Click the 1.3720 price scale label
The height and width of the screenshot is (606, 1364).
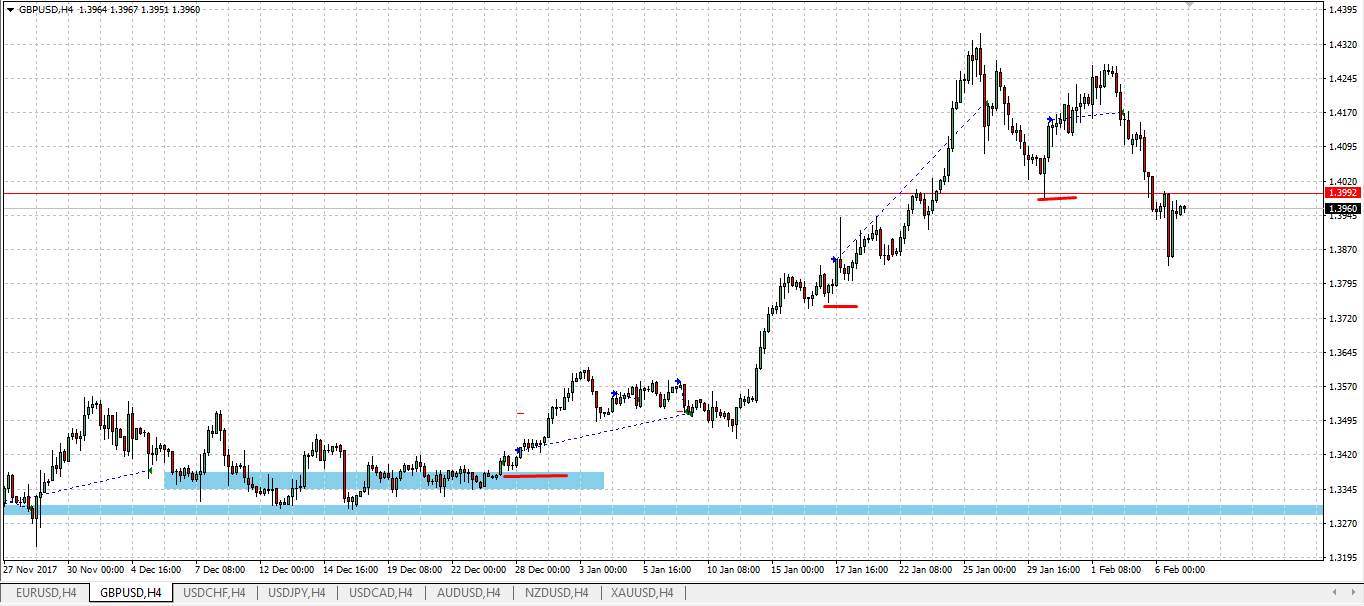point(1344,318)
